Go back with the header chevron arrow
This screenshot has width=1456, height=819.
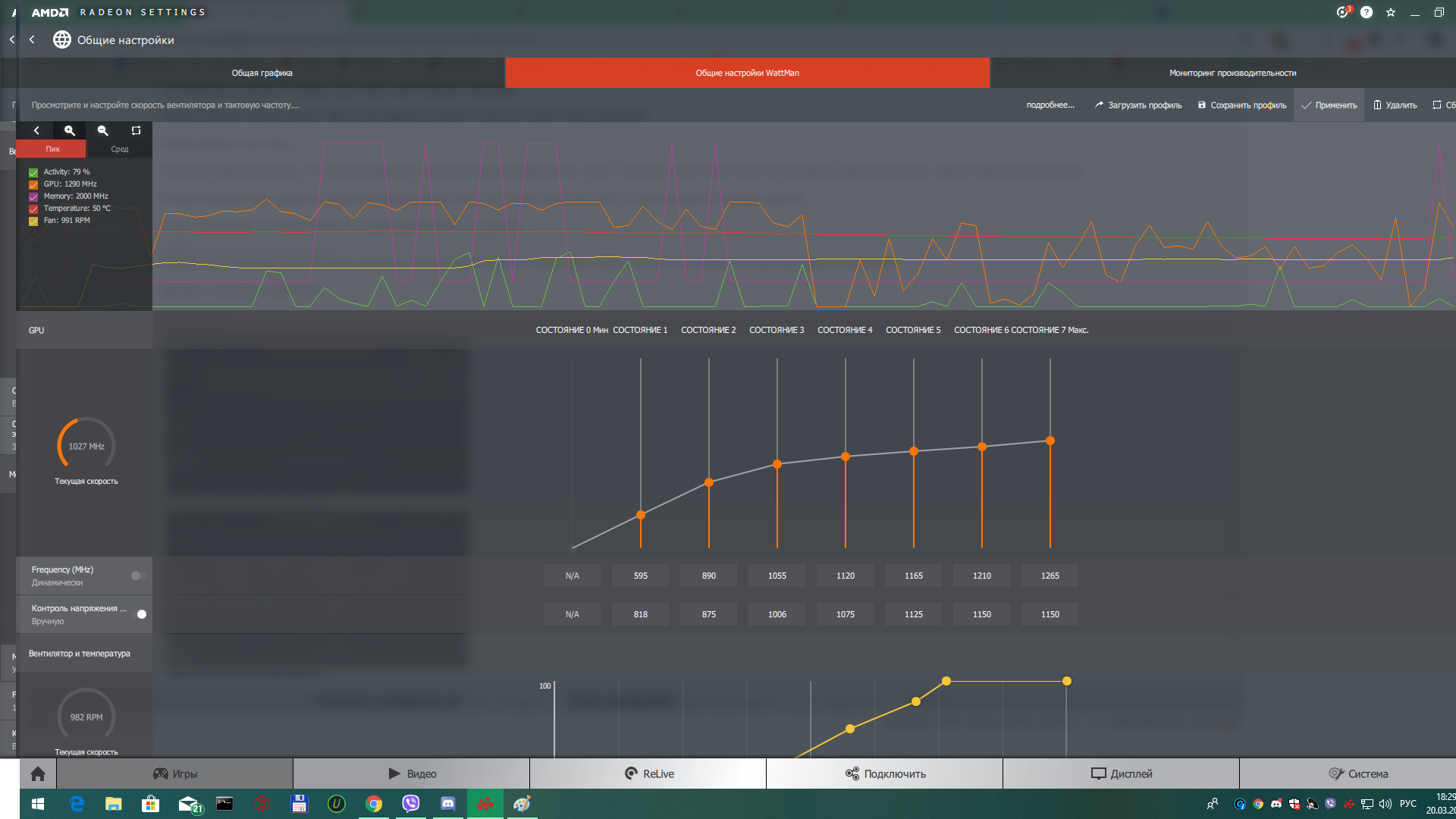point(32,39)
